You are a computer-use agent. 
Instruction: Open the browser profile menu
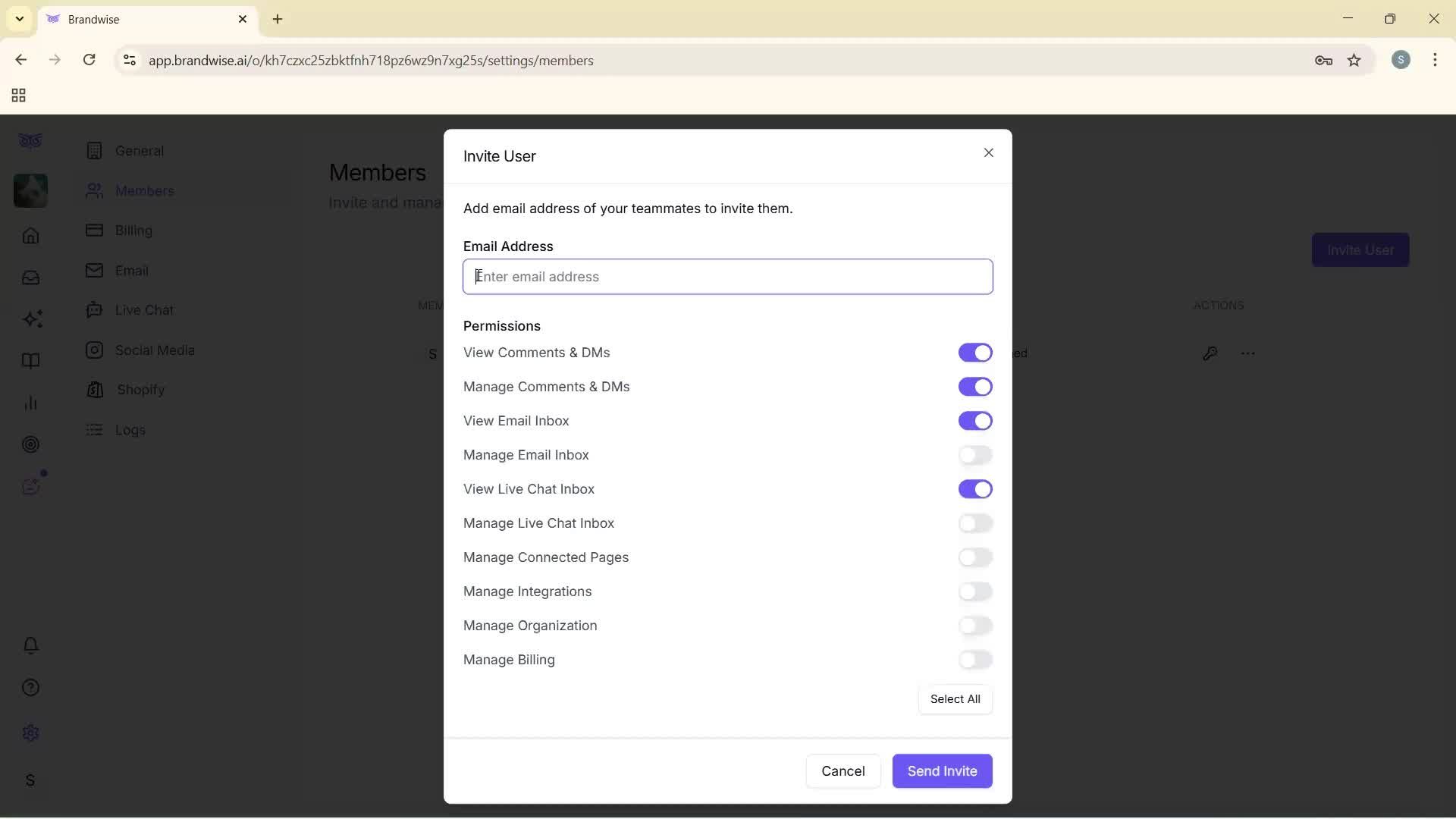[1401, 60]
